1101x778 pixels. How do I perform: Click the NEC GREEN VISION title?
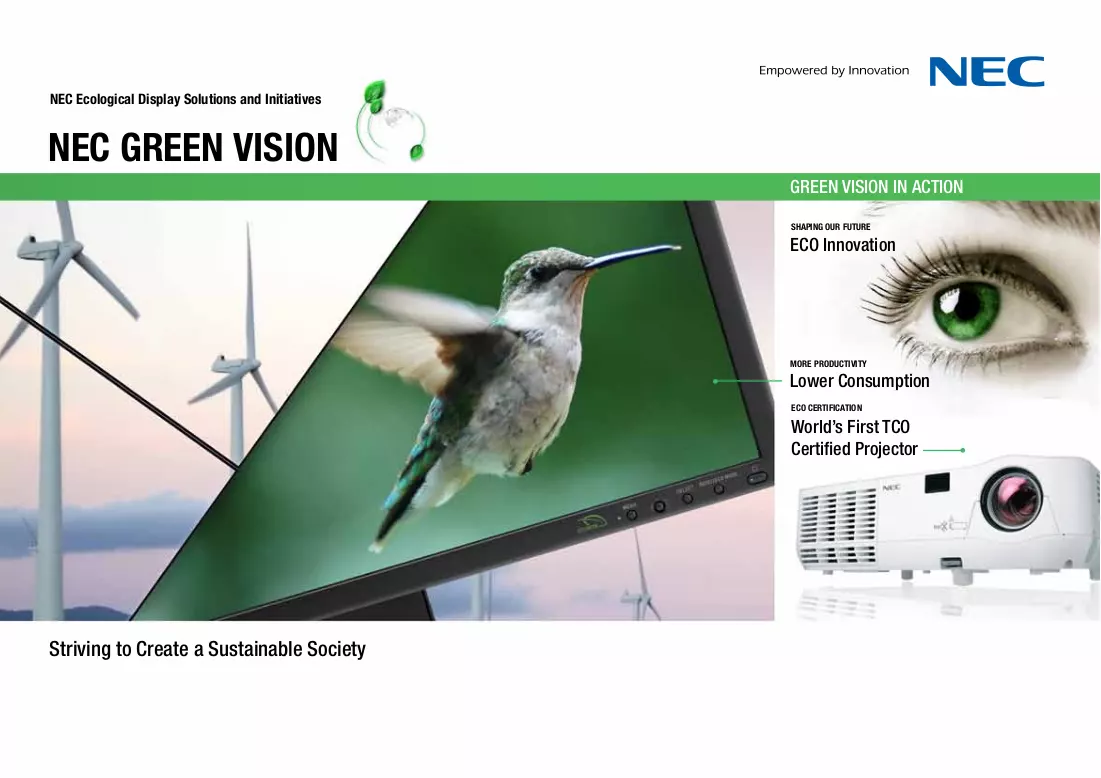click(194, 147)
